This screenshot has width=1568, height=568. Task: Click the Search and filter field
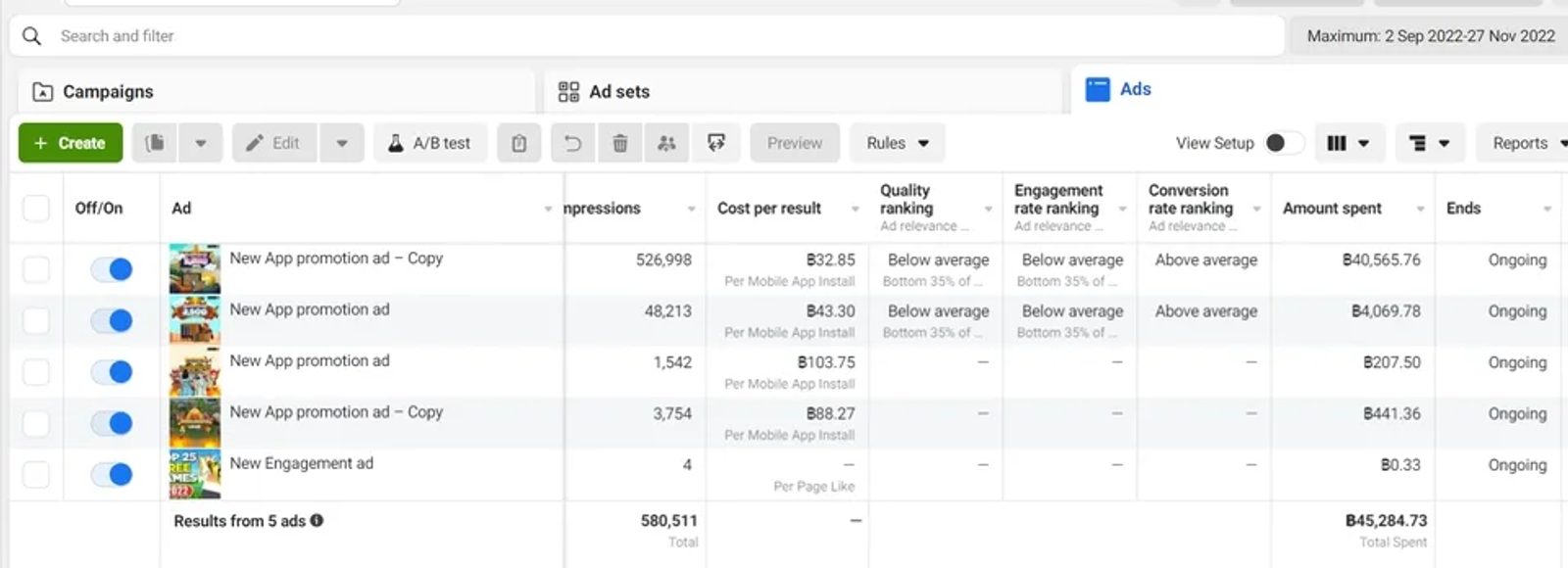(x=647, y=36)
